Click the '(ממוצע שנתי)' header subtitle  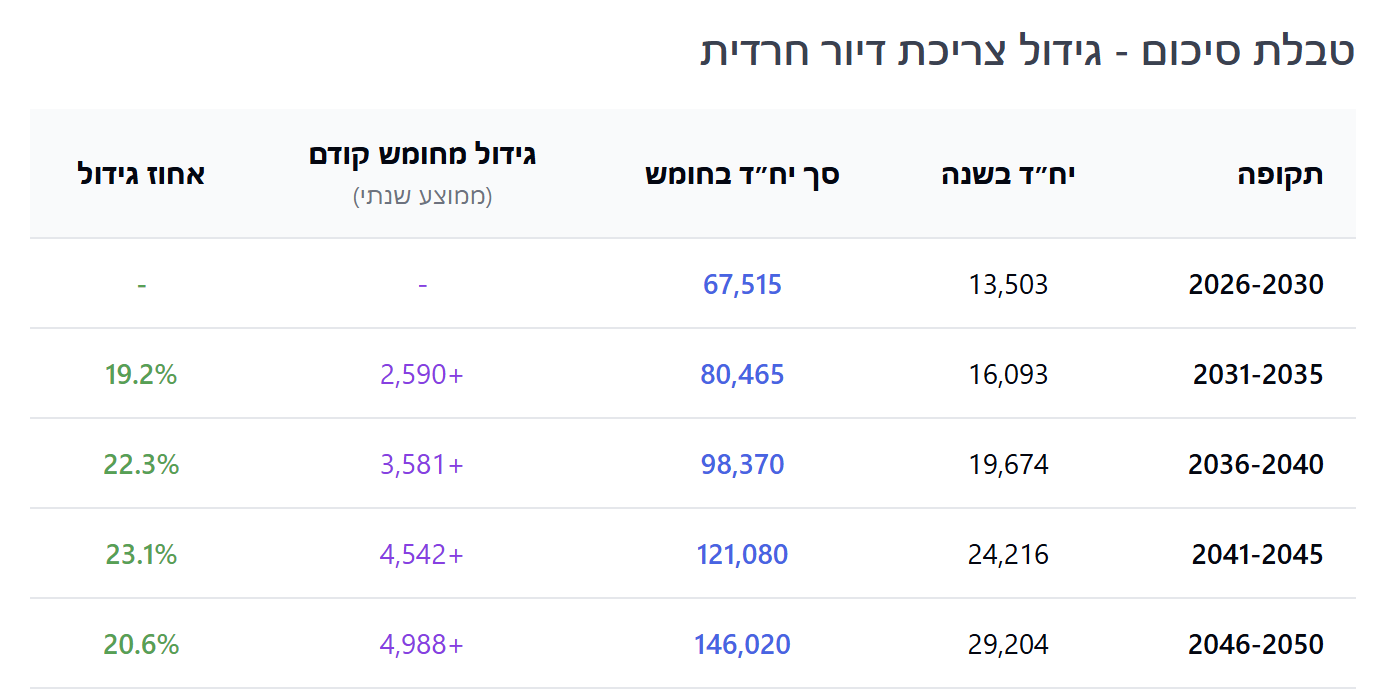coord(423,196)
